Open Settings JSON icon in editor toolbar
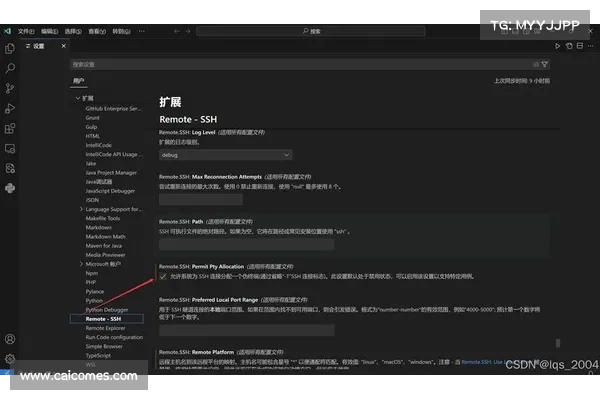Image resolution: width=600 pixels, height=400 pixels. tap(569, 46)
